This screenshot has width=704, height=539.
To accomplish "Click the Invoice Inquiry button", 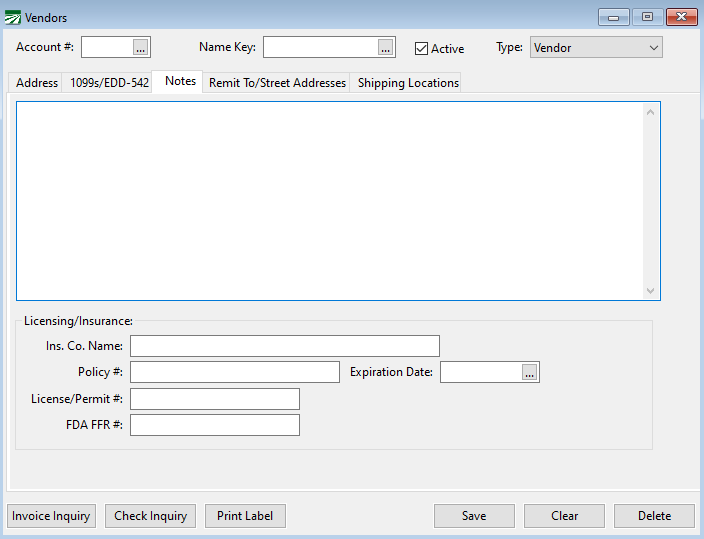I will tap(51, 516).
